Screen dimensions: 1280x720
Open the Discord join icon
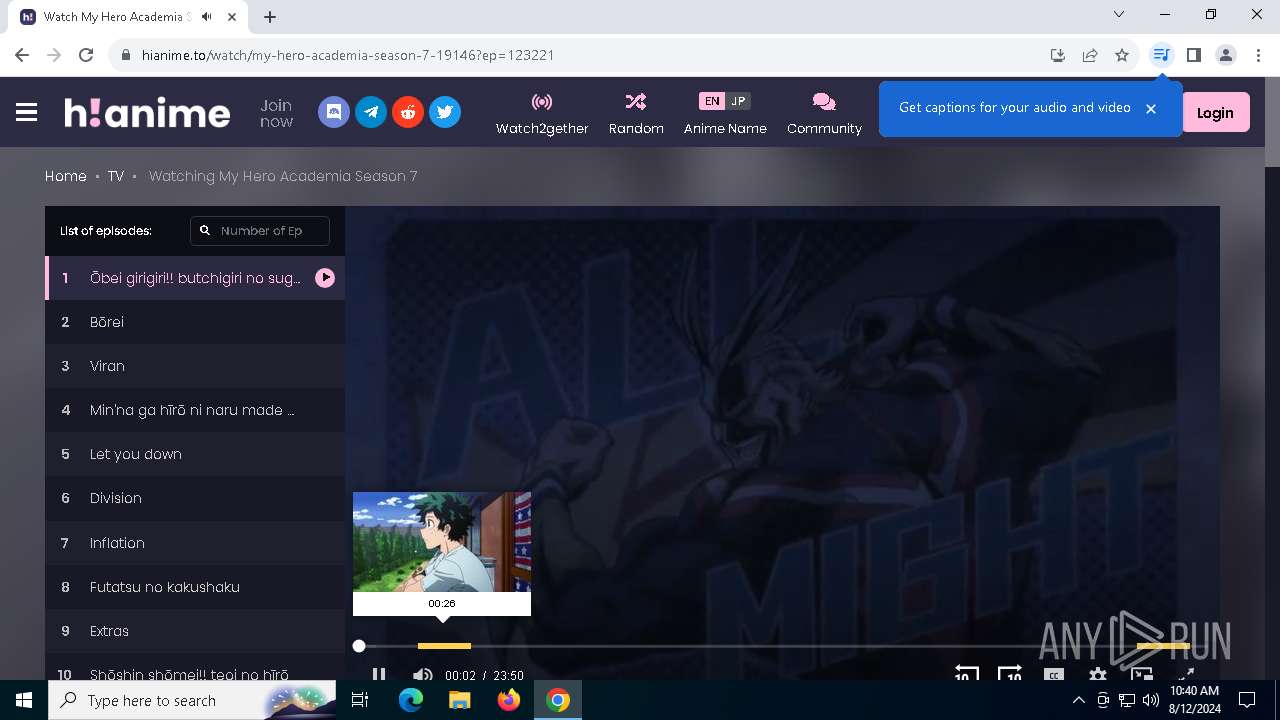[334, 112]
